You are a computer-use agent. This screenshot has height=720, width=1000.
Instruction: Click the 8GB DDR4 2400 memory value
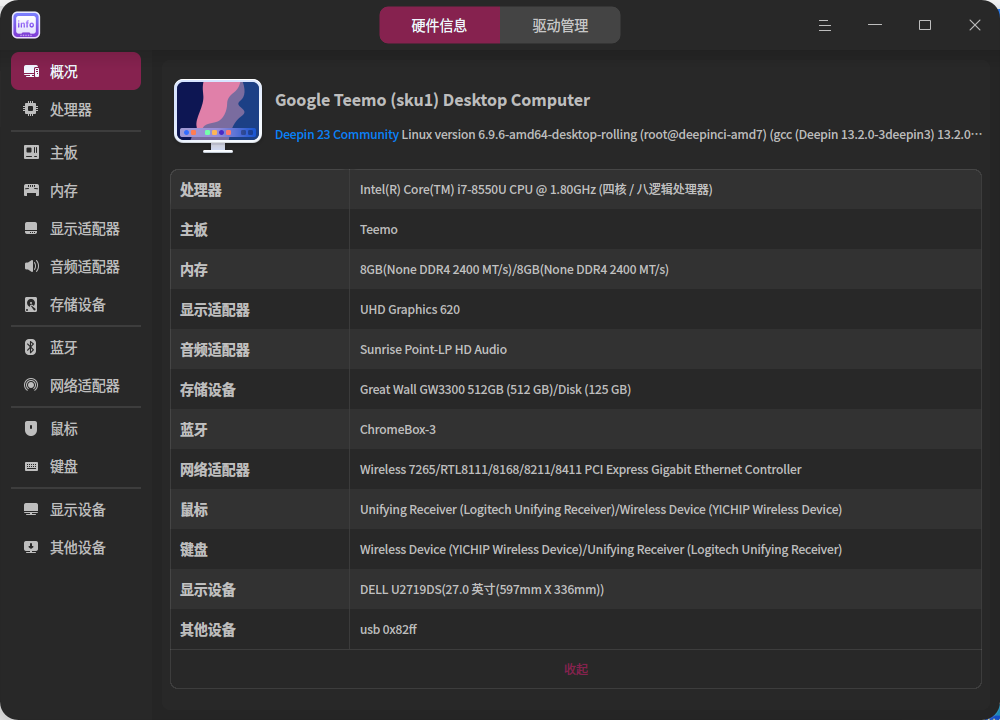514,270
